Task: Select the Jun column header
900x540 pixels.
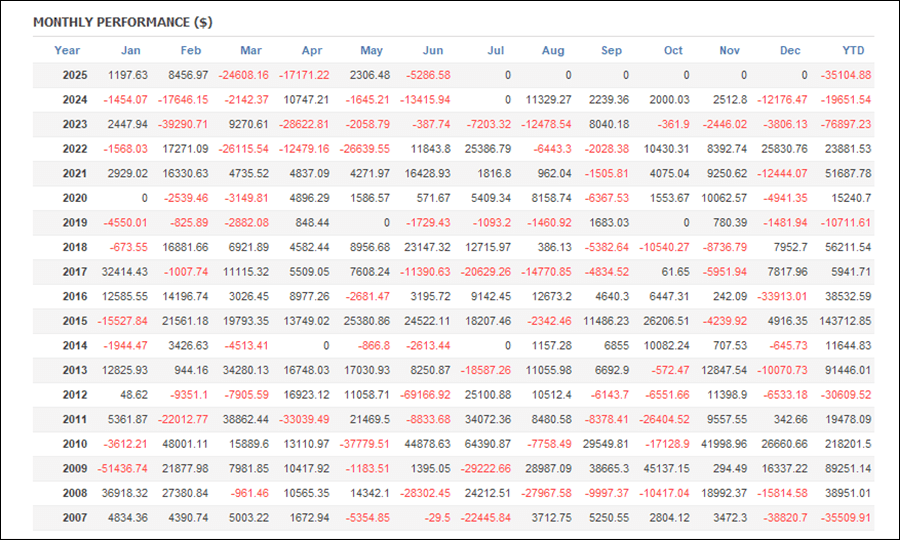Action: pyautogui.click(x=433, y=50)
